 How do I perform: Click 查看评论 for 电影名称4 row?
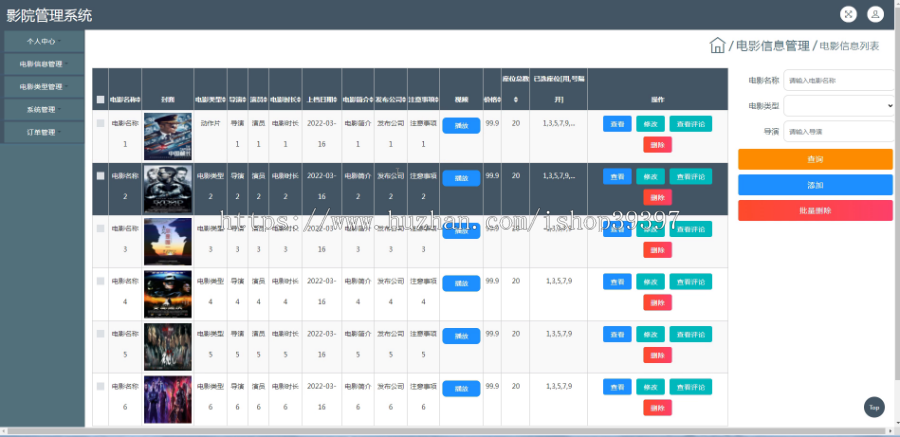(690, 281)
